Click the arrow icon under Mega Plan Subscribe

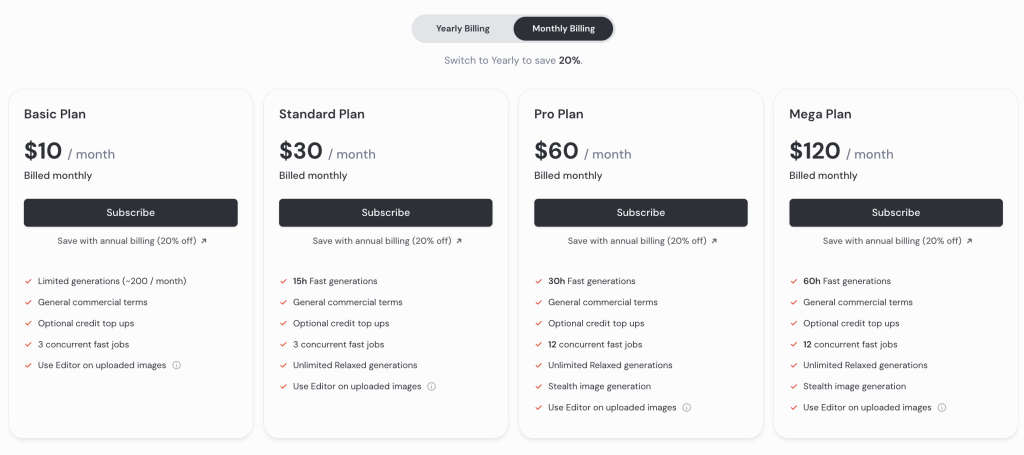(x=969, y=241)
